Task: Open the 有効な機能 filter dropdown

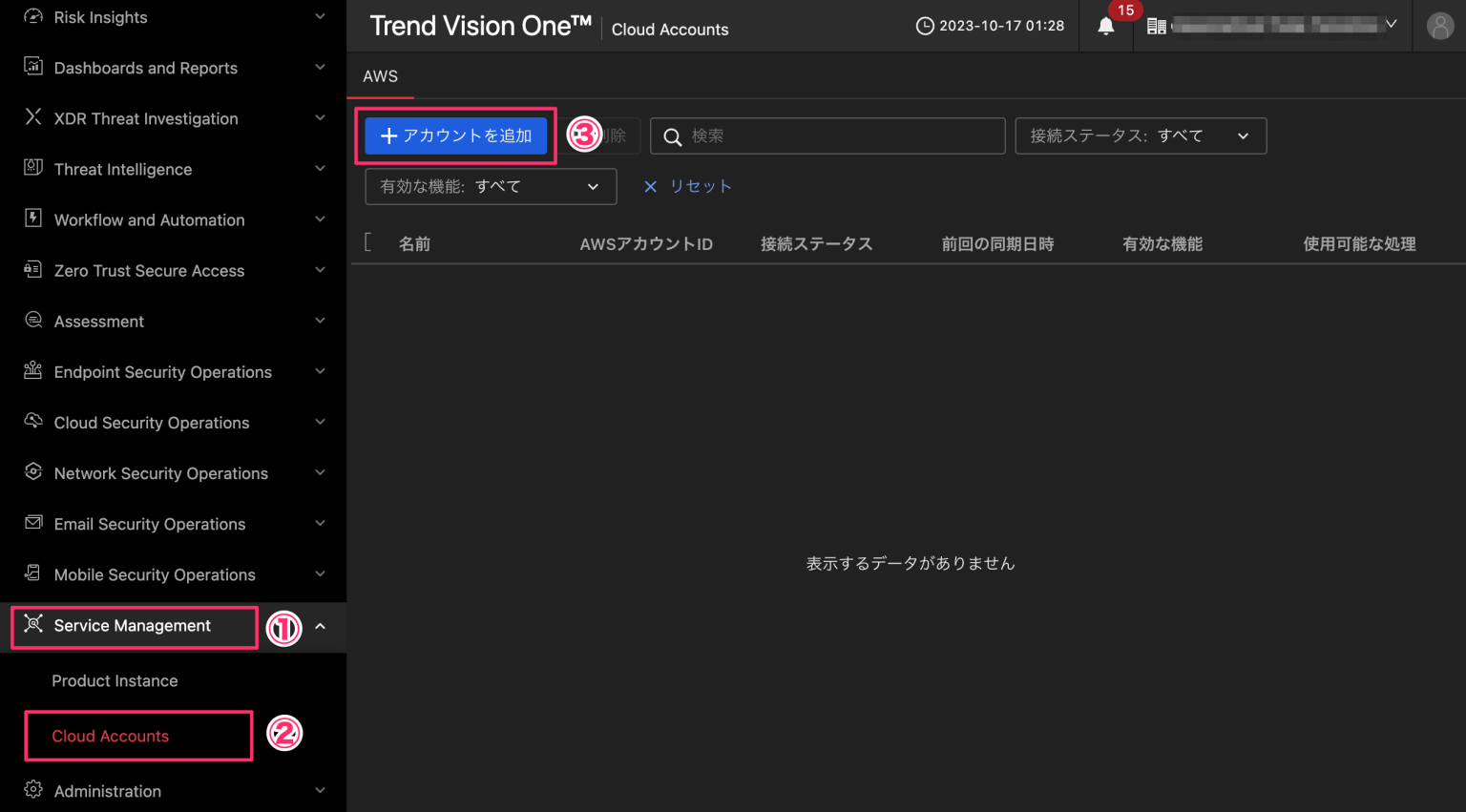Action: 490,186
